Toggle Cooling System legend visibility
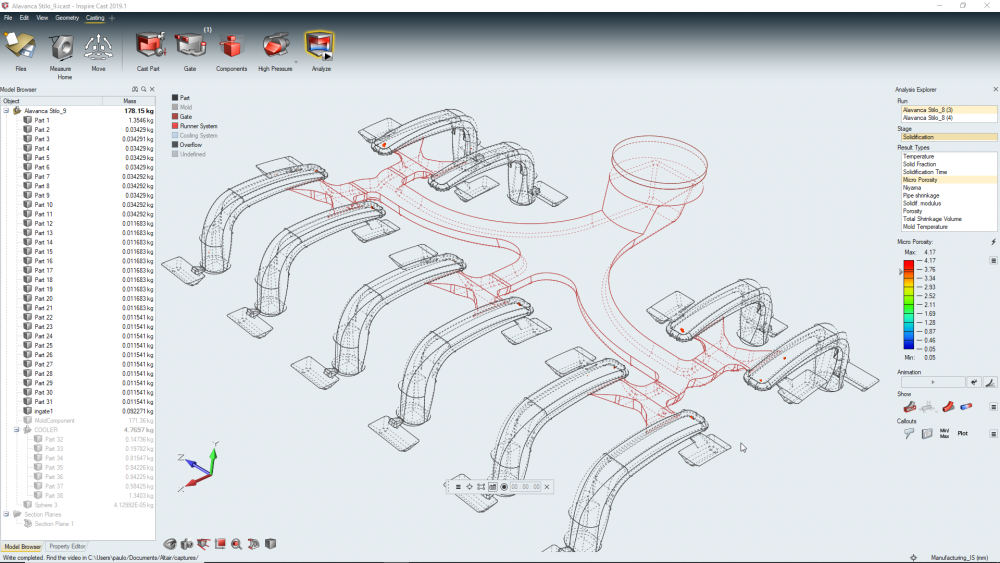The height and width of the screenshot is (563, 1000). [x=175, y=135]
